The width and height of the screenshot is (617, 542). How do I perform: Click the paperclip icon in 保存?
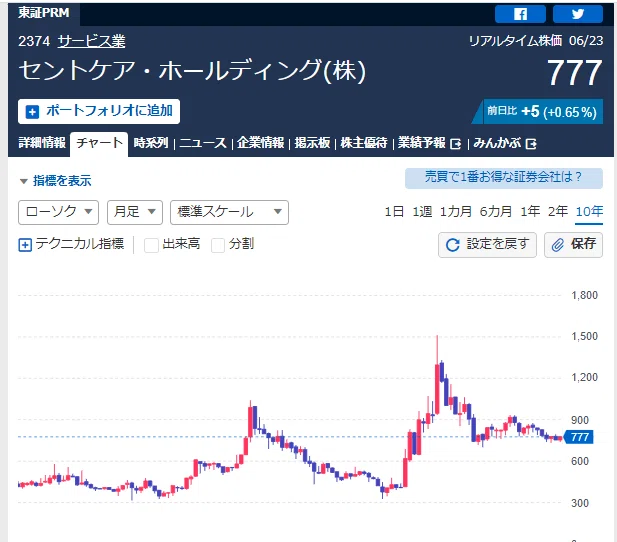coord(558,245)
